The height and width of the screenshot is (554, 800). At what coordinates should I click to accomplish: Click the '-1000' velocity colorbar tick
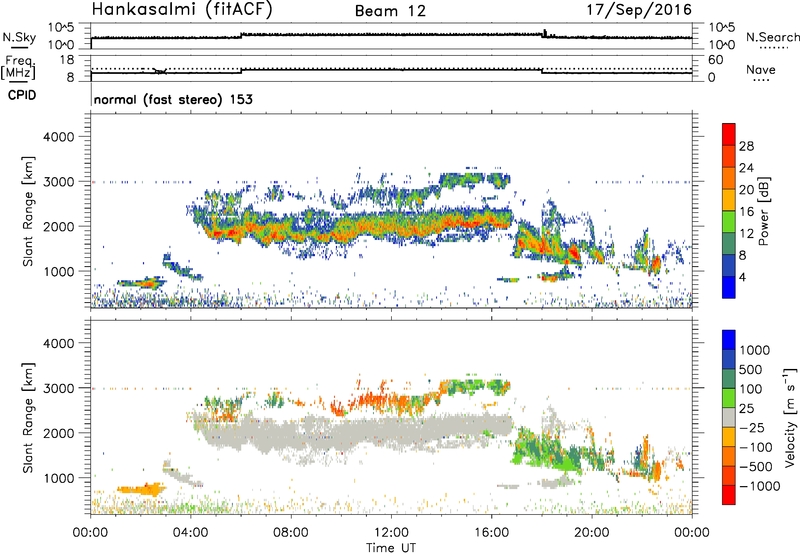coord(759,486)
